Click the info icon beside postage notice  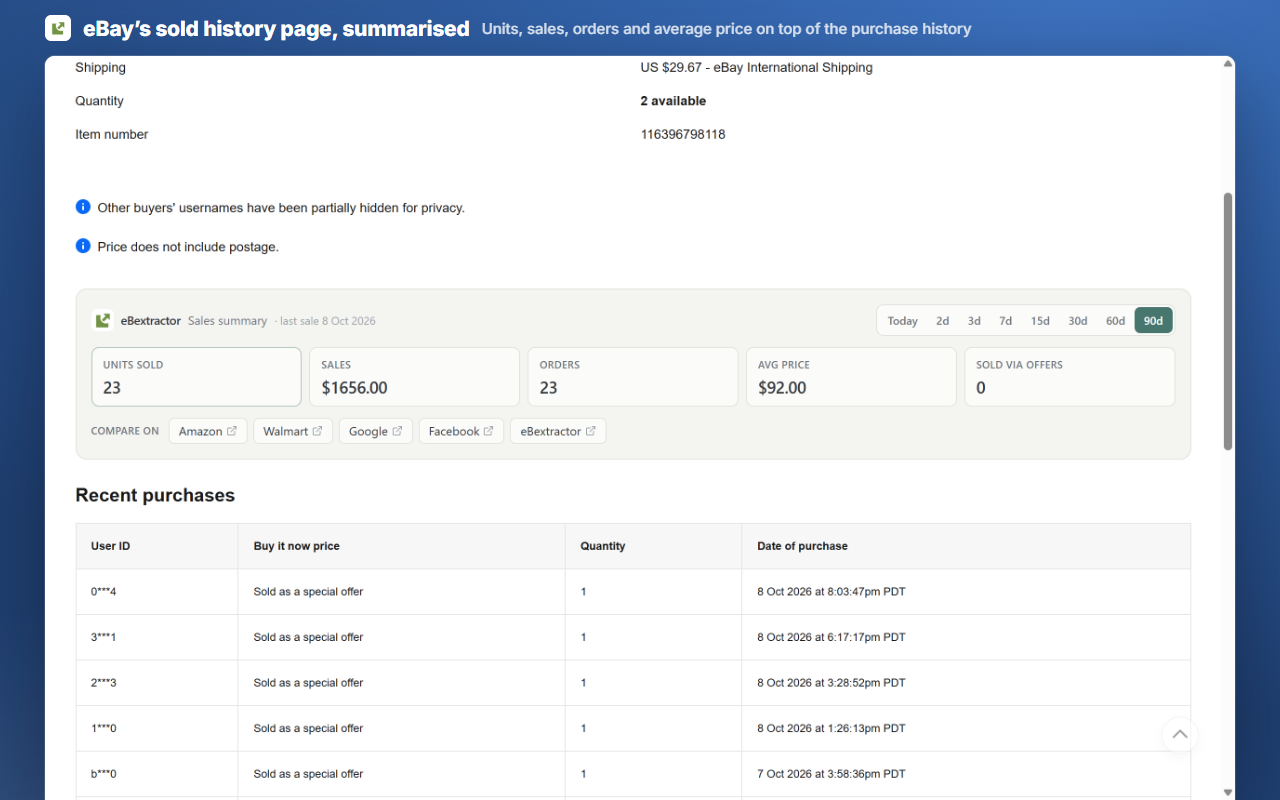[x=83, y=246]
